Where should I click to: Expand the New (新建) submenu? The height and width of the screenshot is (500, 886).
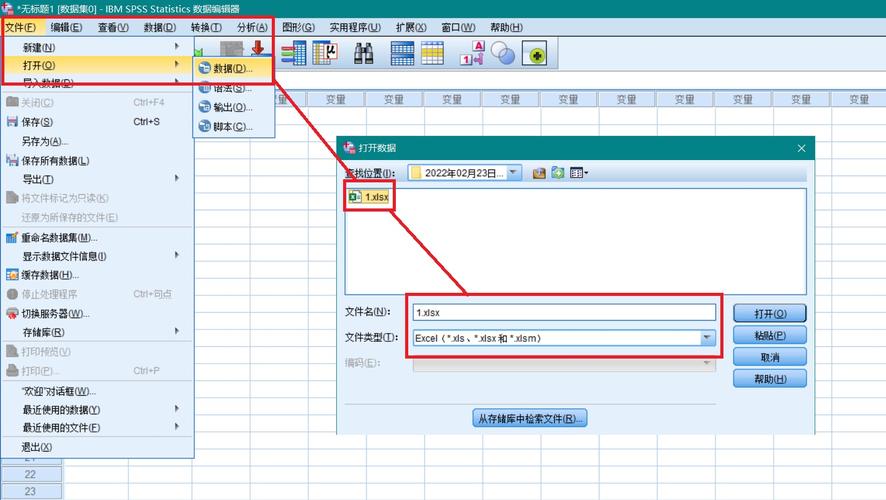point(176,47)
